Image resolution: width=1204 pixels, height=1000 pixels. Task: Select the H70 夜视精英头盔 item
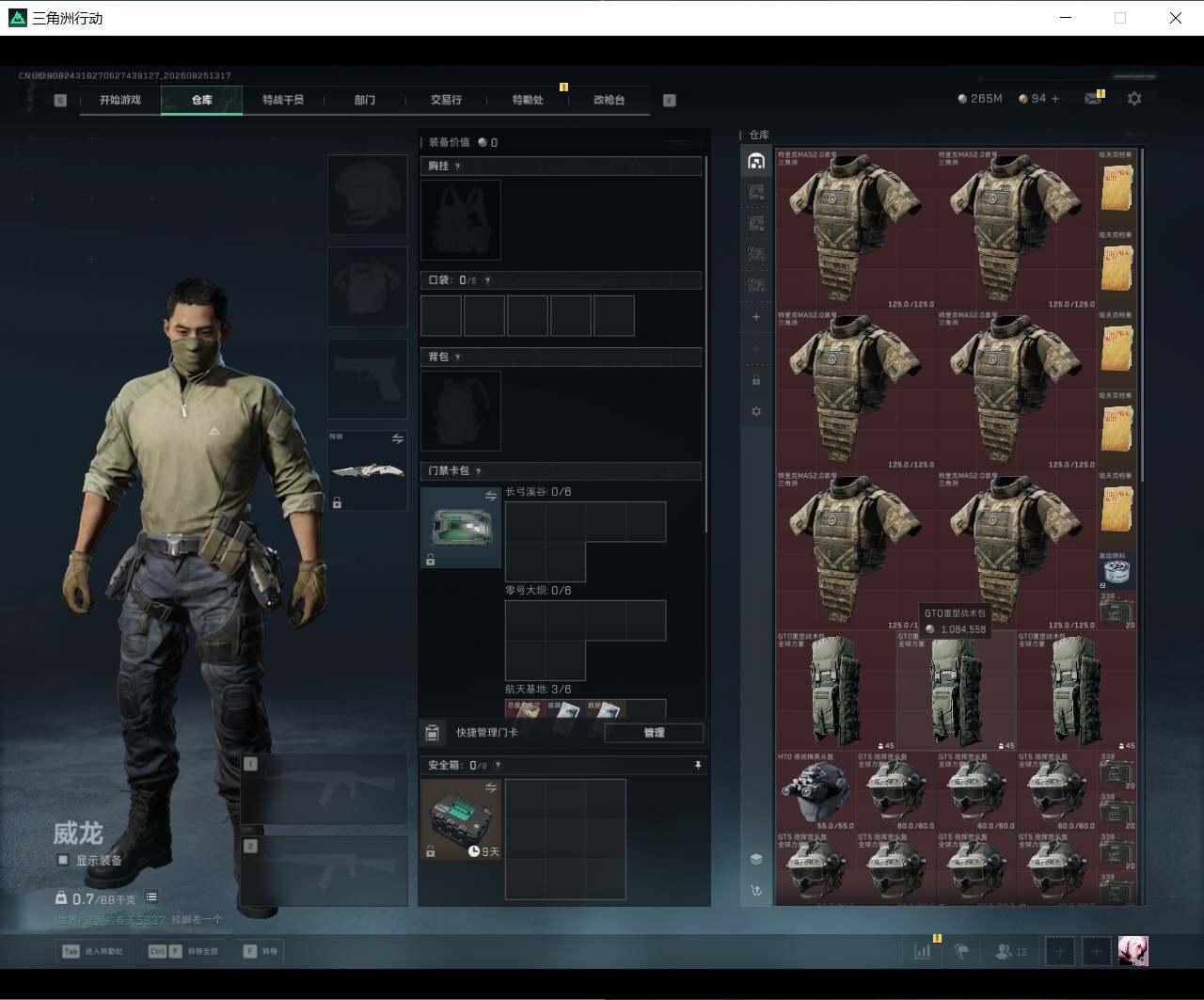point(816,791)
